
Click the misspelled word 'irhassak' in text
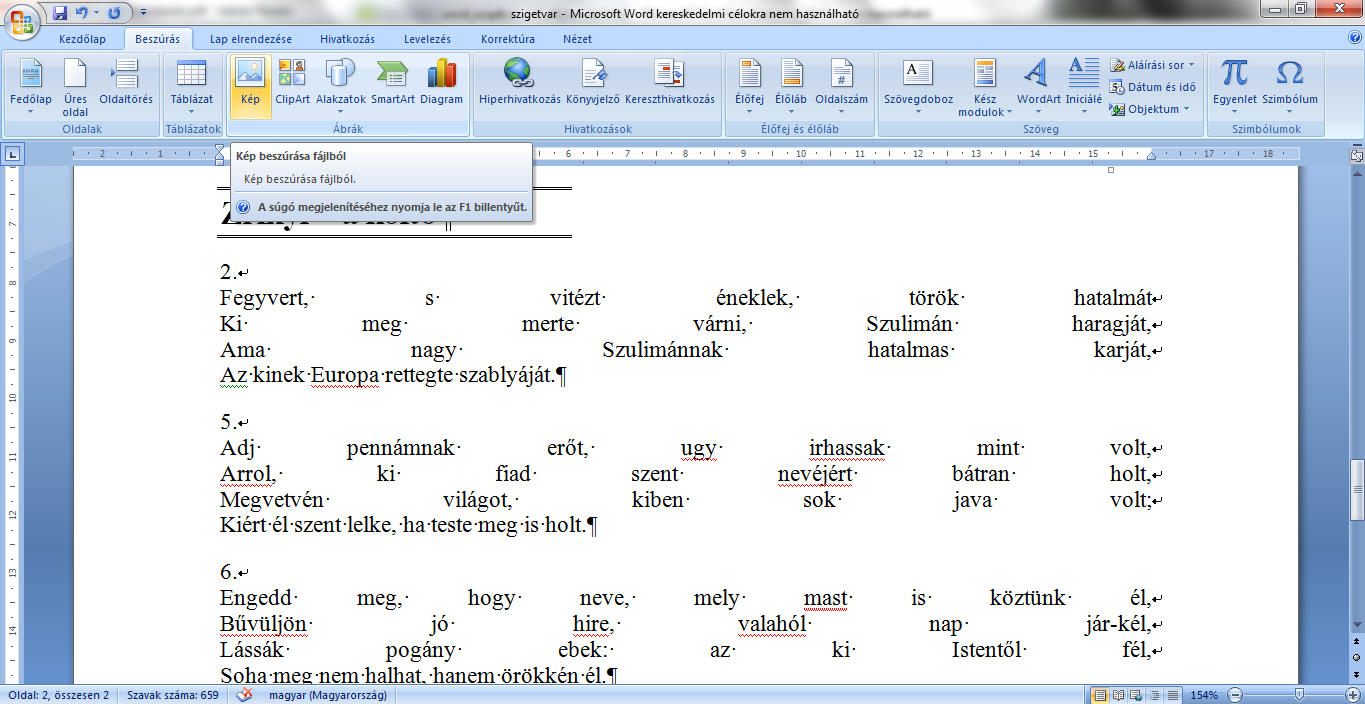click(847, 449)
